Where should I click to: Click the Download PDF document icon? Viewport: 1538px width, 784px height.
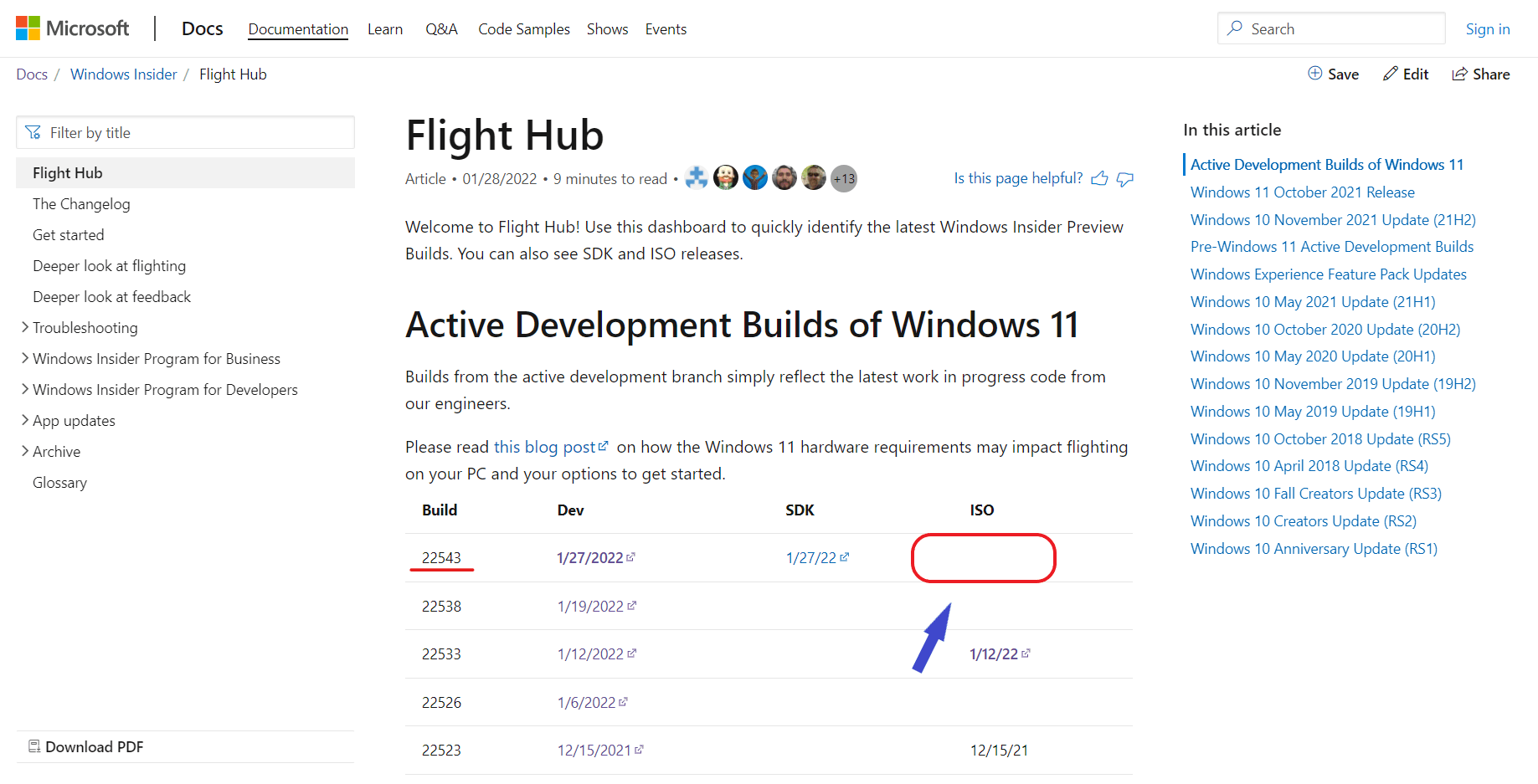pyautogui.click(x=34, y=746)
